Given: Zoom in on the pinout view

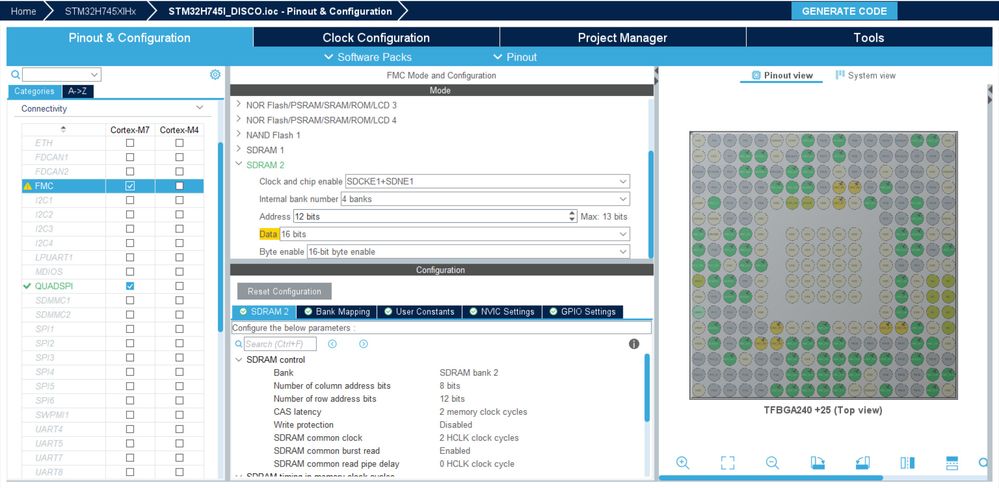Looking at the screenshot, I should pyautogui.click(x=682, y=463).
